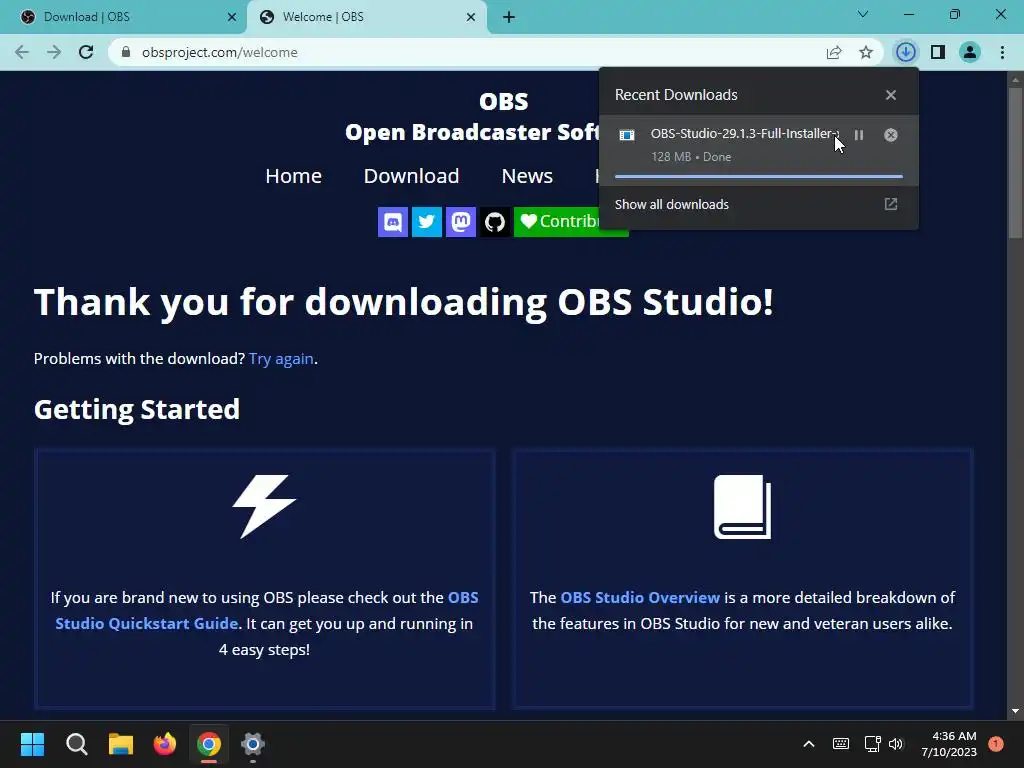Open the OBS Studio Overview link
Screen dimensions: 1024x768
click(640, 598)
